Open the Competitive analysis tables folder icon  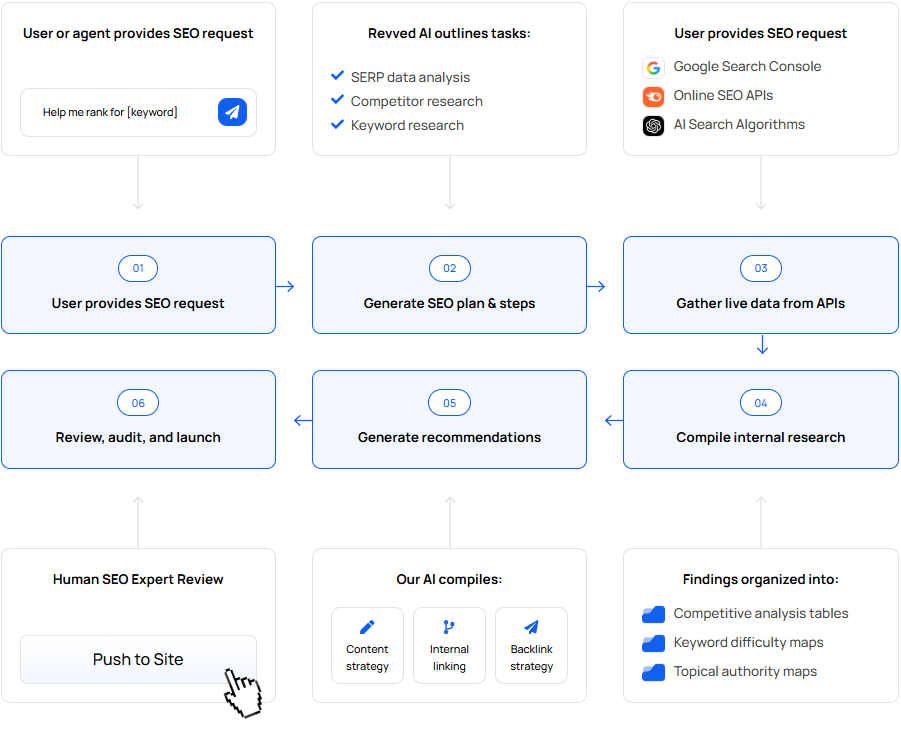point(653,614)
